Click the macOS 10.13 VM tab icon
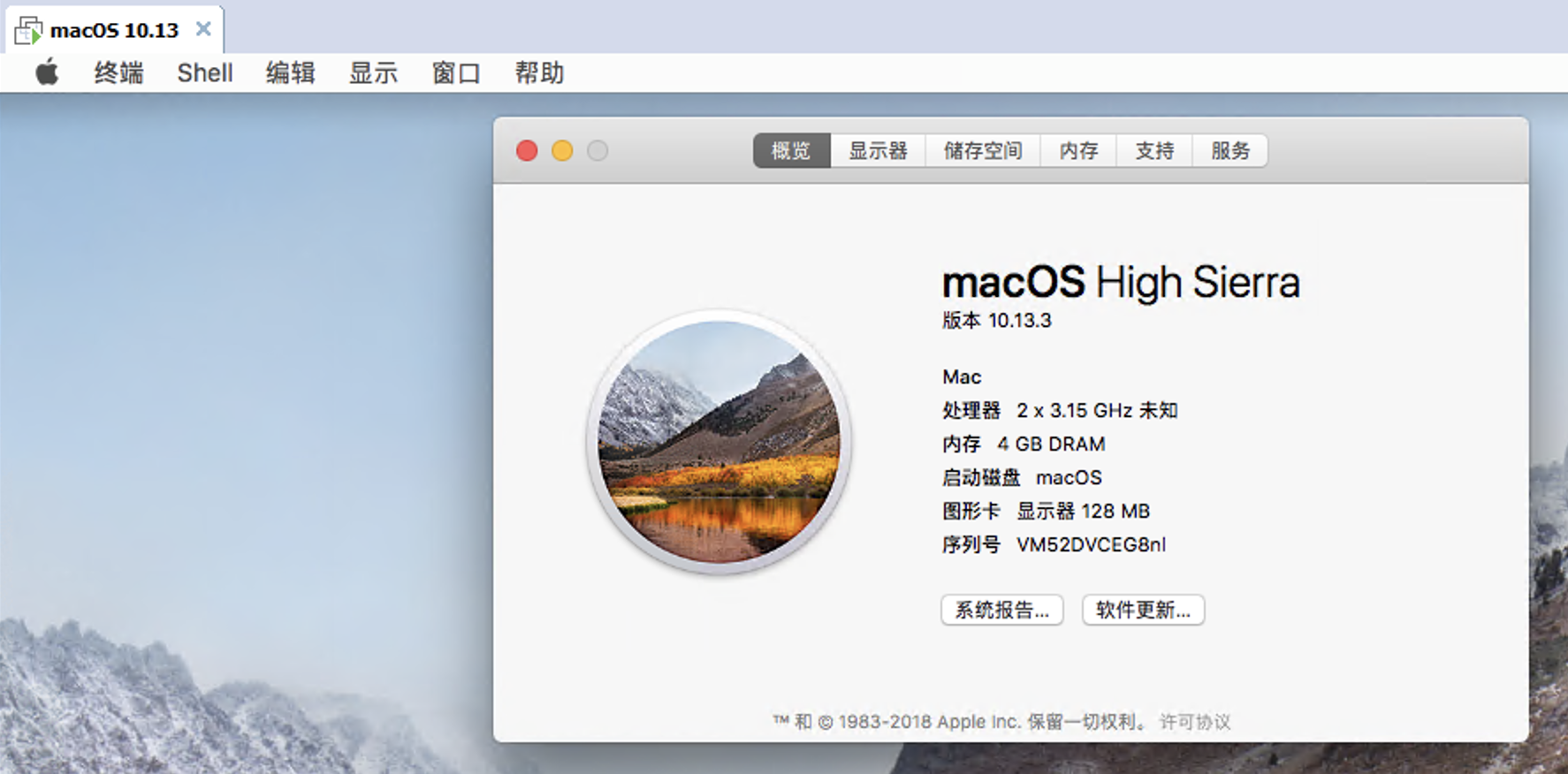 pos(28,30)
